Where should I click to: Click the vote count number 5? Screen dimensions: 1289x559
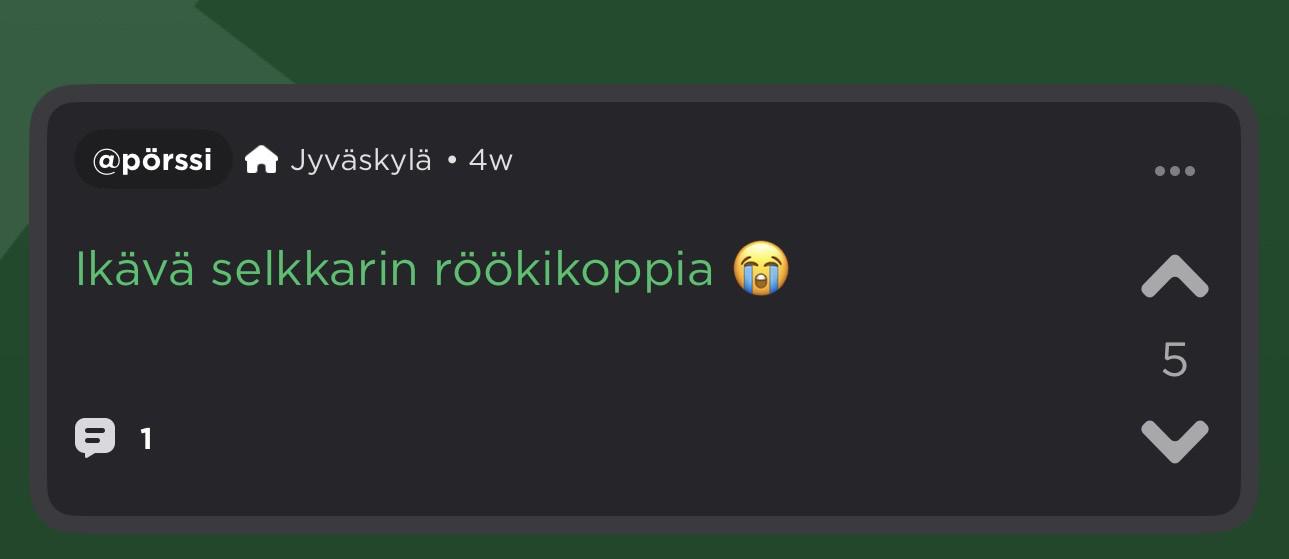(1174, 360)
